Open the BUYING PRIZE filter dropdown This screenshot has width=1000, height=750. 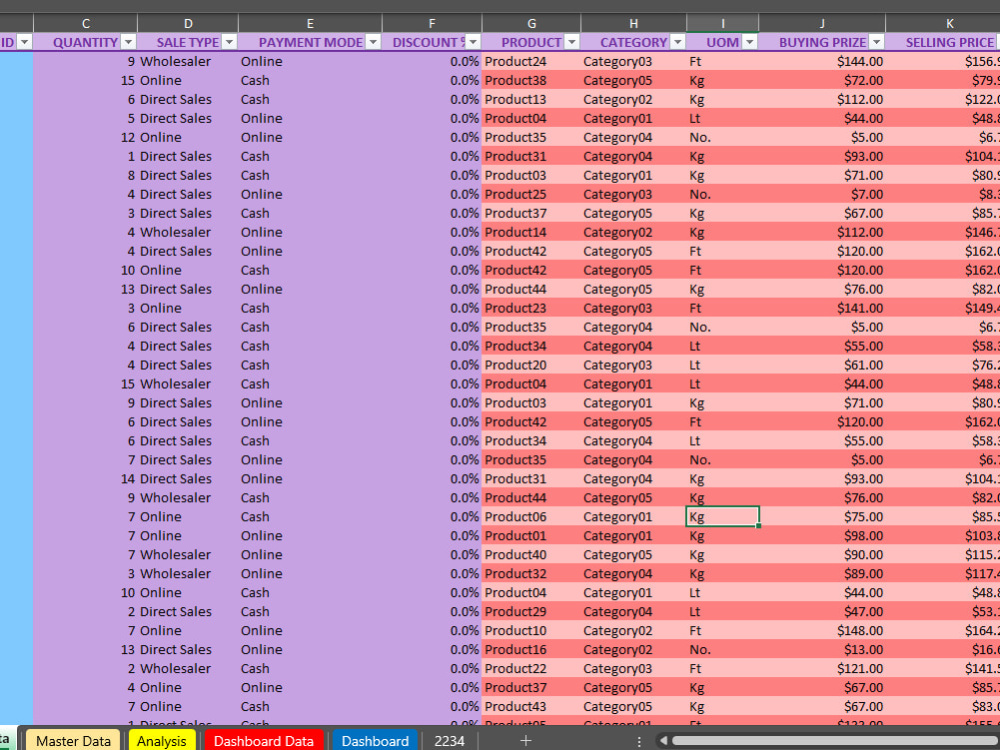[x=876, y=42]
